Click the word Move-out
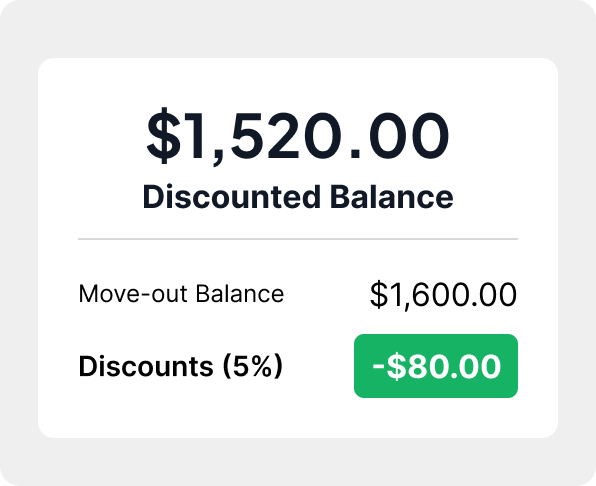Viewport: 596px width, 486px height. (x=133, y=294)
